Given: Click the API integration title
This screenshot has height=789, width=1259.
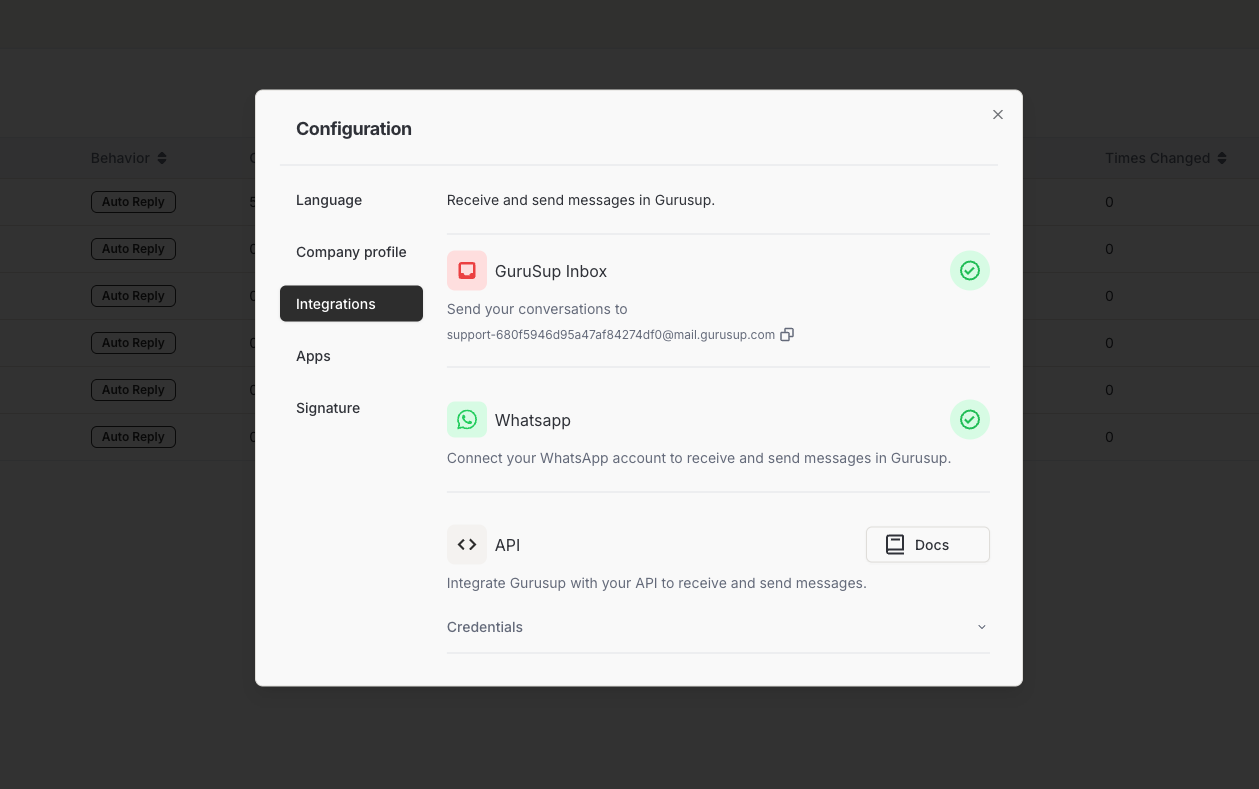Looking at the screenshot, I should click(x=508, y=545).
